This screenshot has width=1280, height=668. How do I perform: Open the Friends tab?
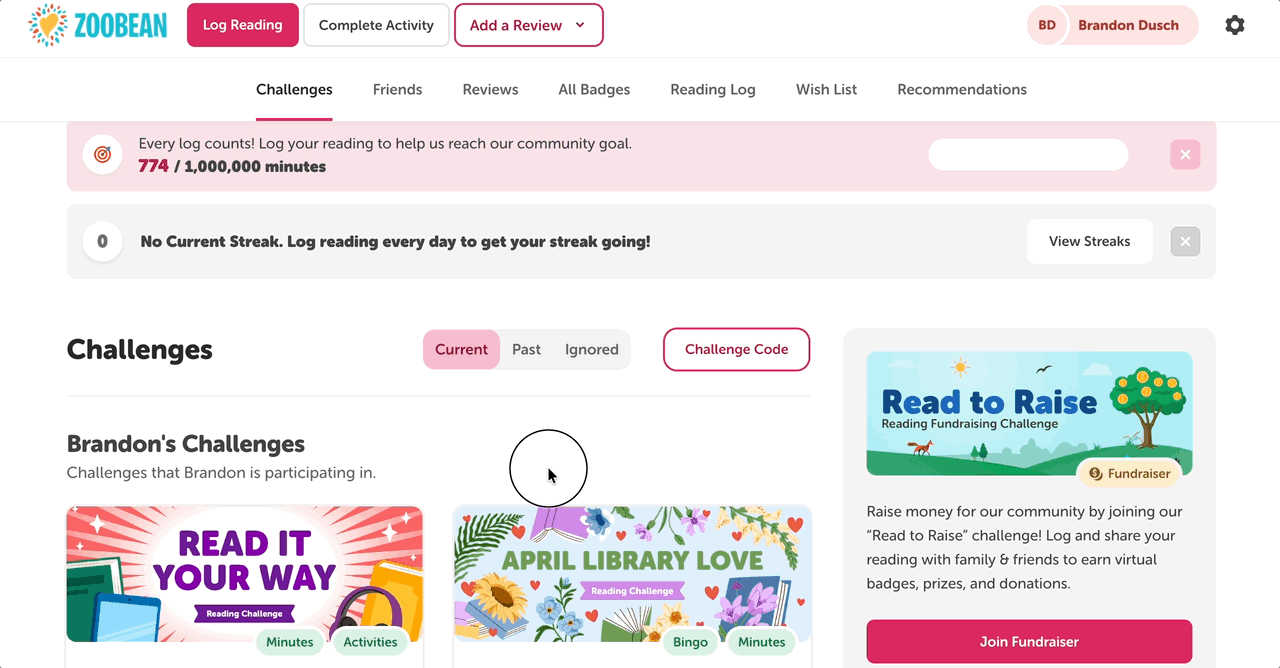[397, 90]
